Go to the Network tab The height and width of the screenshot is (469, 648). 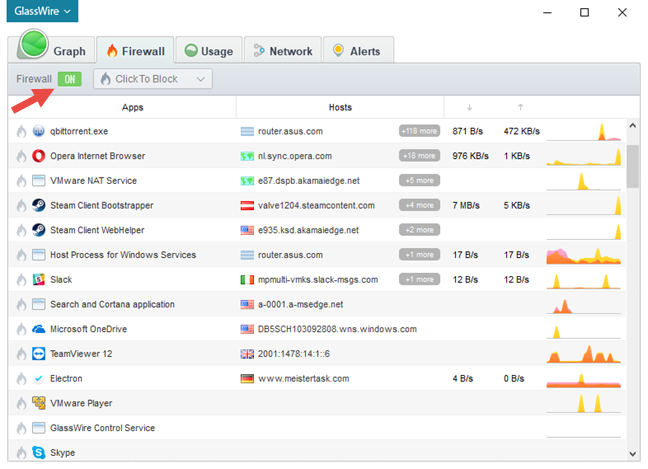pyautogui.click(x=283, y=50)
